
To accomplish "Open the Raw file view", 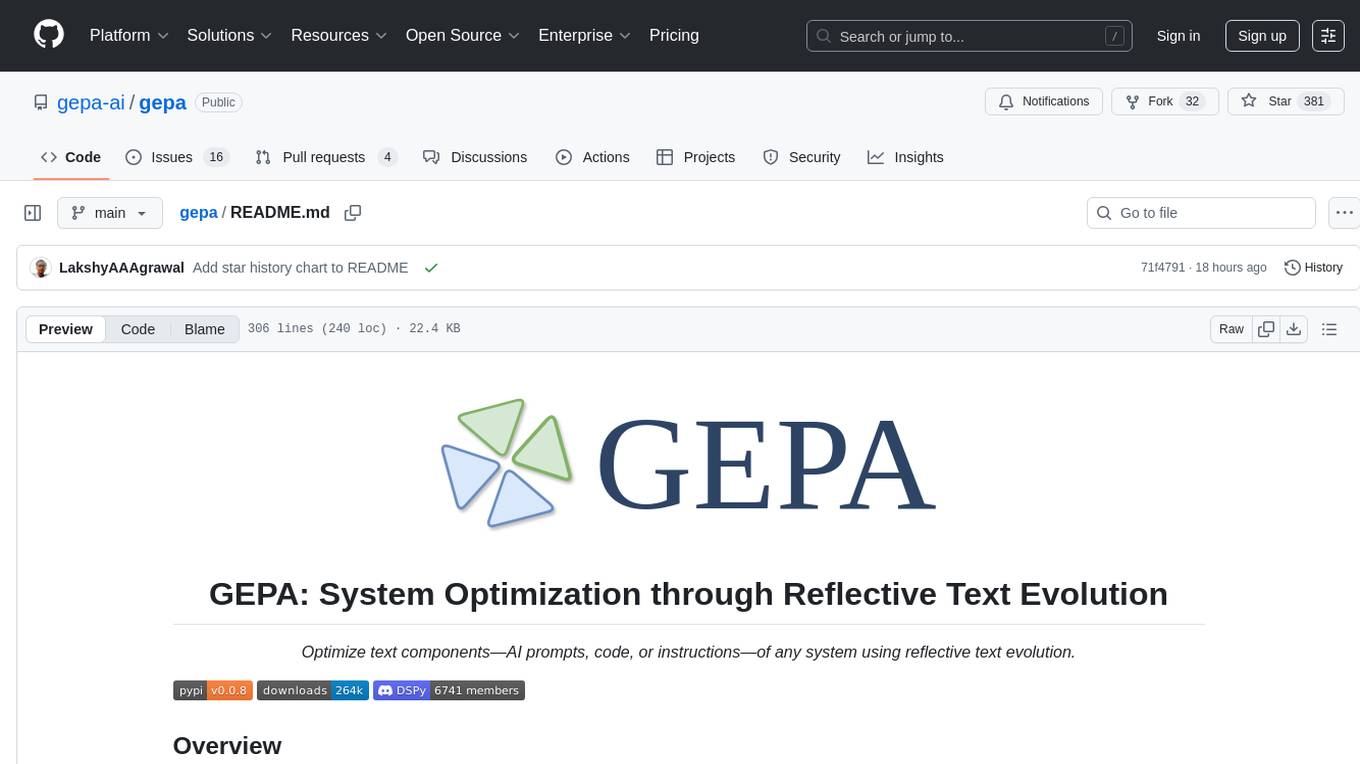I will coord(1231,329).
